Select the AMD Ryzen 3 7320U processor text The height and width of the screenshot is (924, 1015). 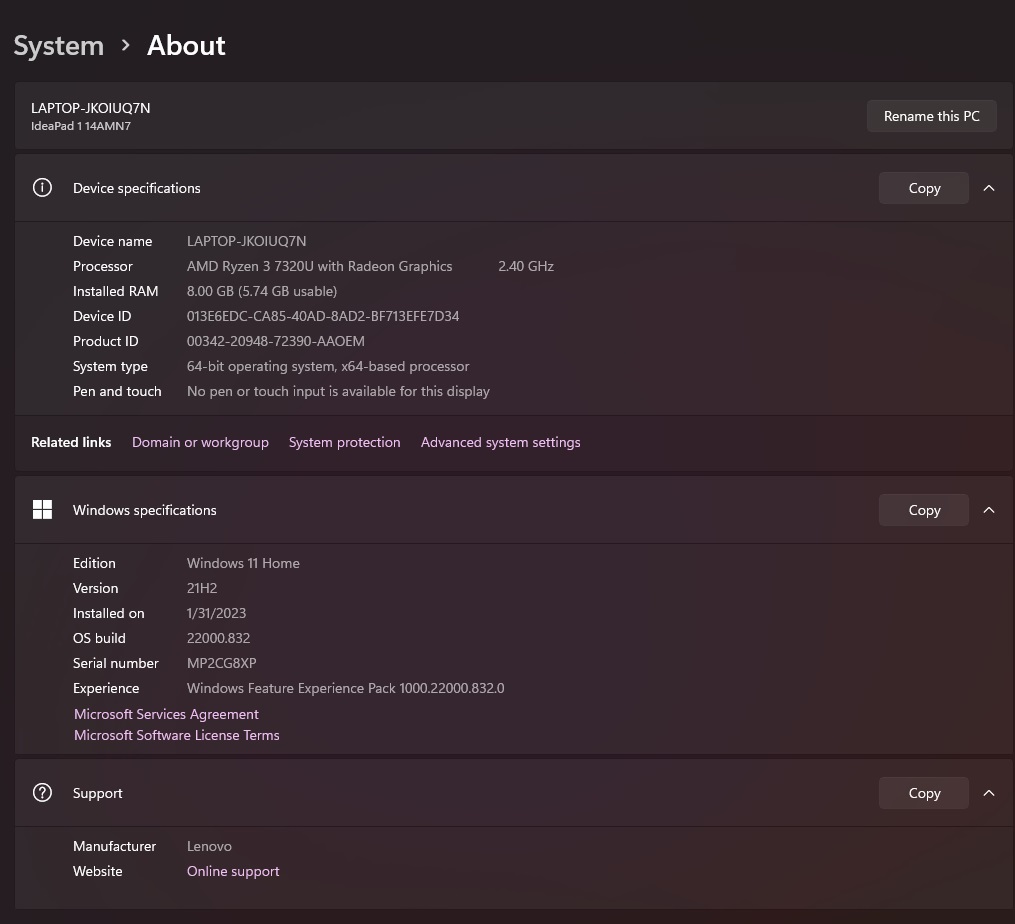(x=320, y=266)
